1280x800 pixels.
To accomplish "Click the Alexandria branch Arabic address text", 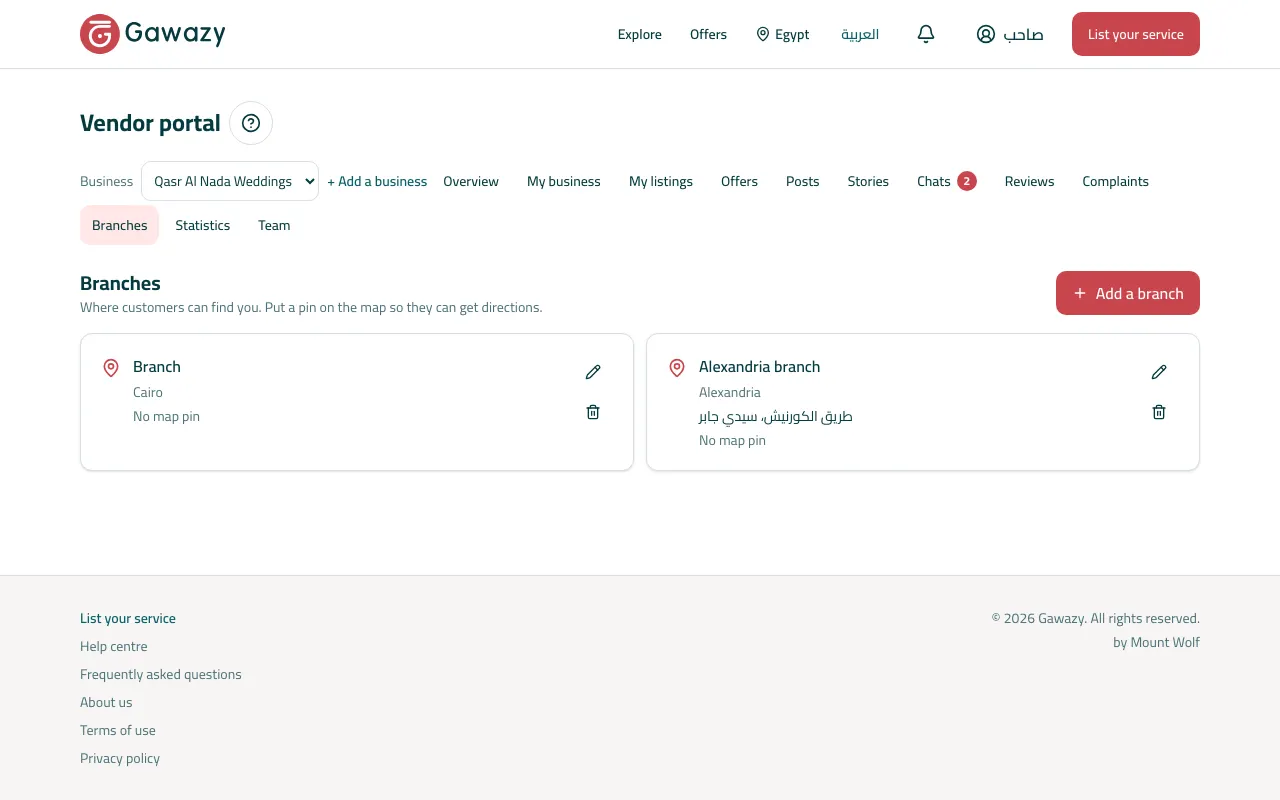I will 776,416.
